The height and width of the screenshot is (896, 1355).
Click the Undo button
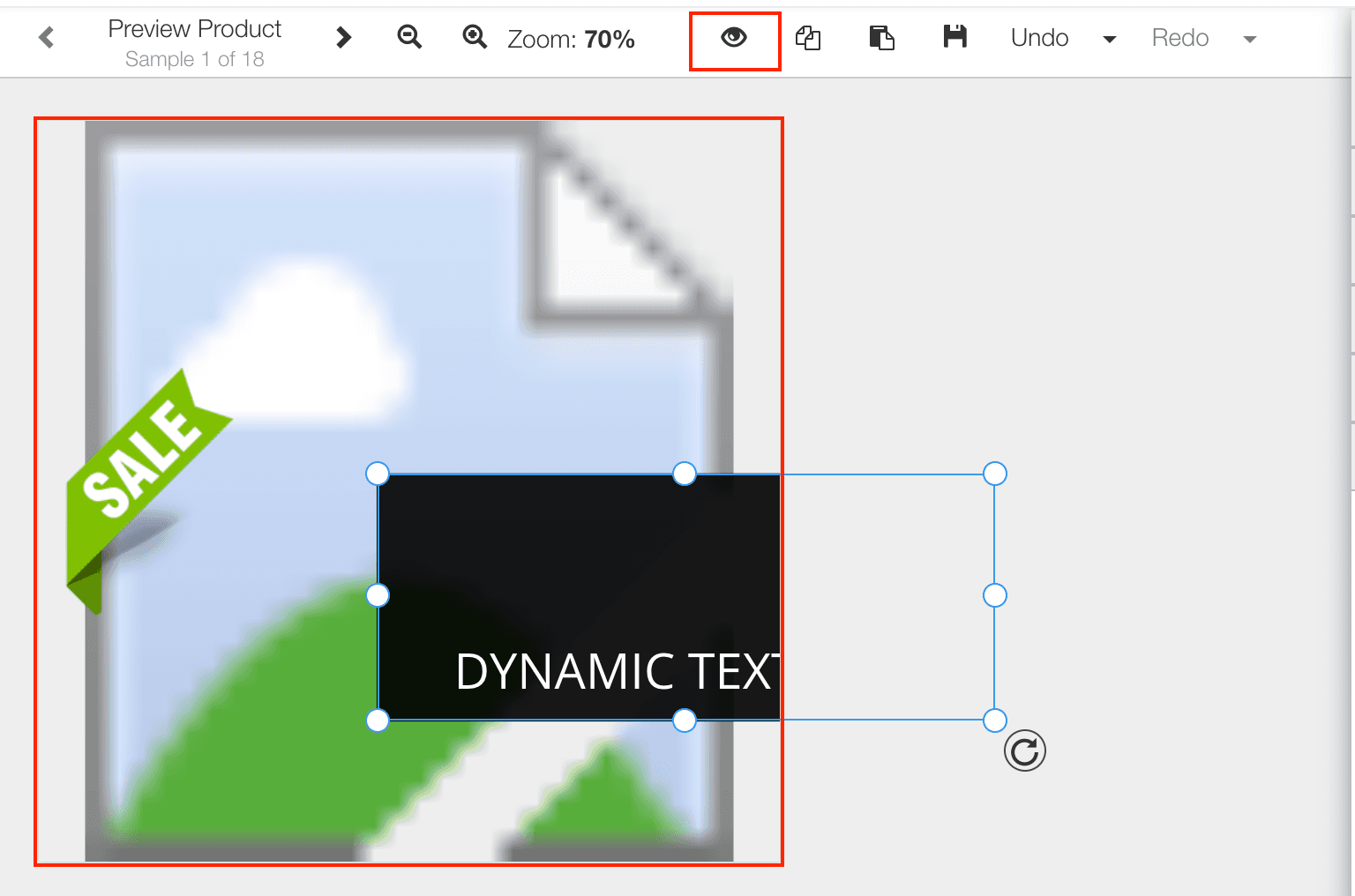point(1039,38)
